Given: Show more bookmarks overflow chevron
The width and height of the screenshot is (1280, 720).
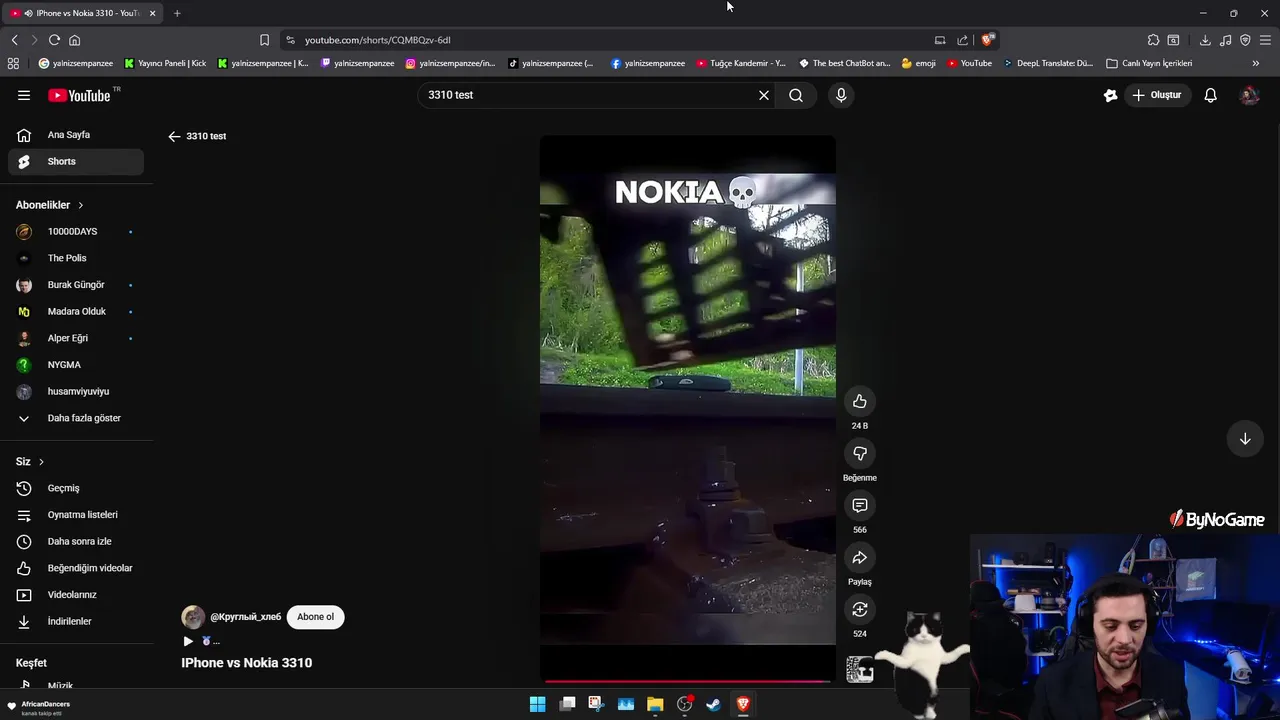Looking at the screenshot, I should tap(1255, 63).
